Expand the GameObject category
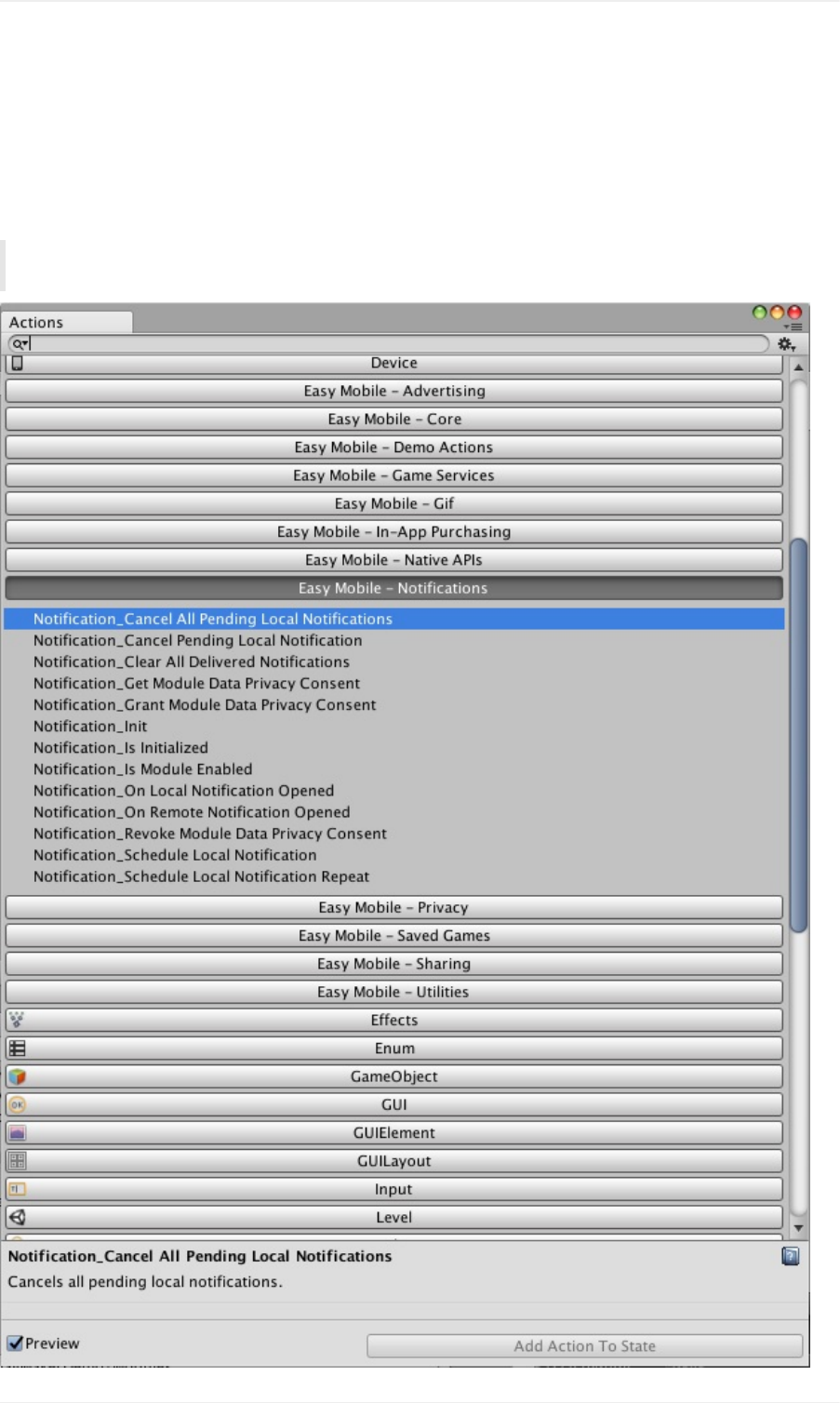 (394, 1076)
